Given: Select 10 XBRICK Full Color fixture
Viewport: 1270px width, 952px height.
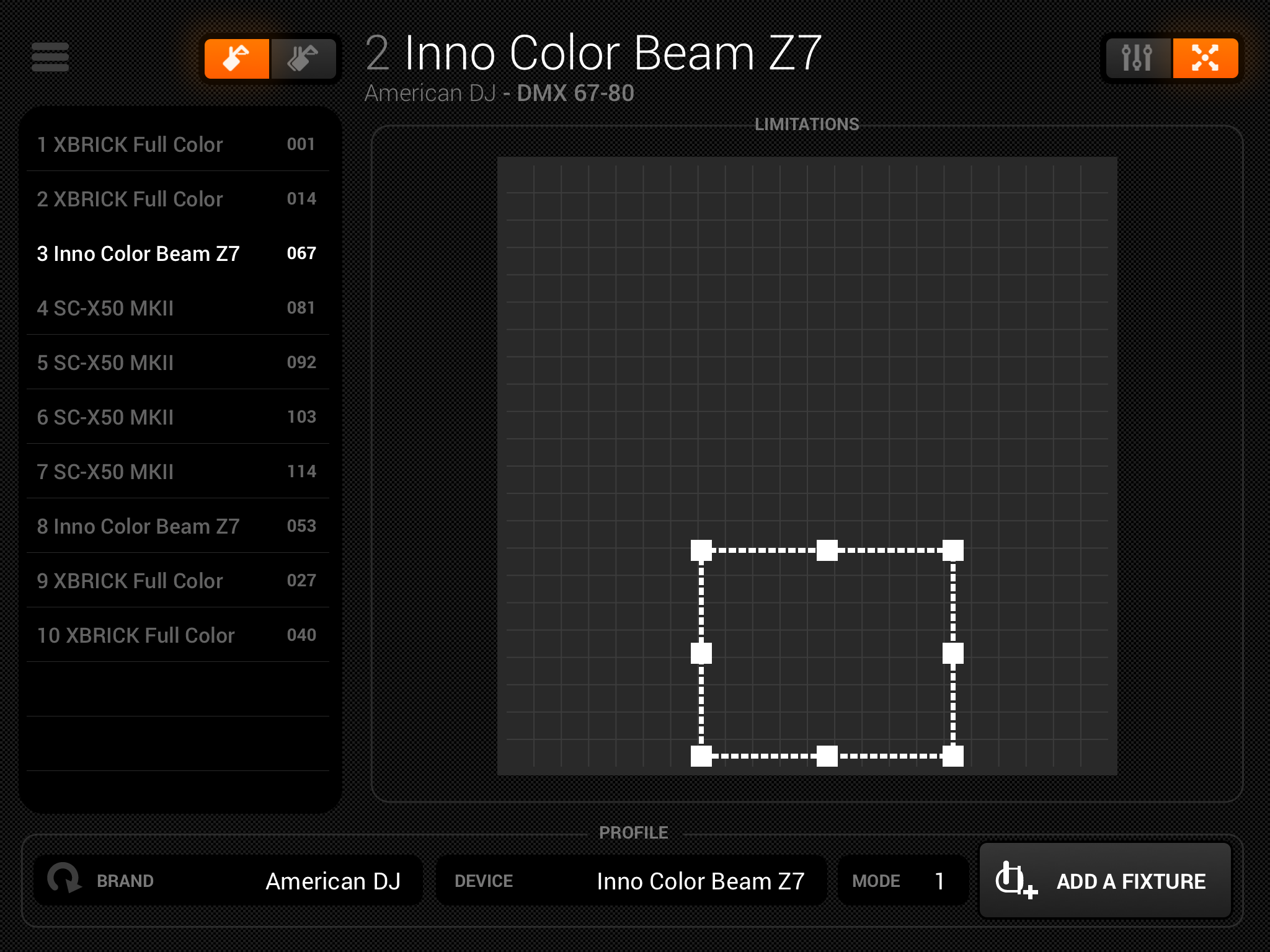Looking at the screenshot, I should coord(177,635).
